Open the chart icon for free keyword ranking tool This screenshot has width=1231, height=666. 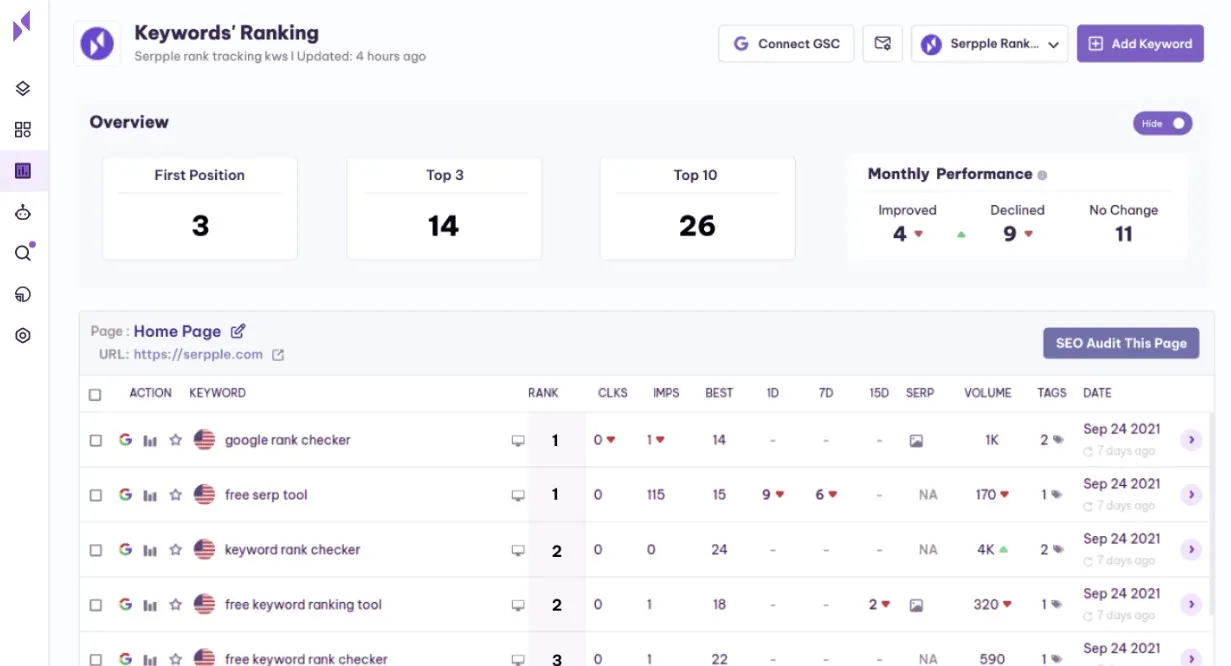pos(150,605)
